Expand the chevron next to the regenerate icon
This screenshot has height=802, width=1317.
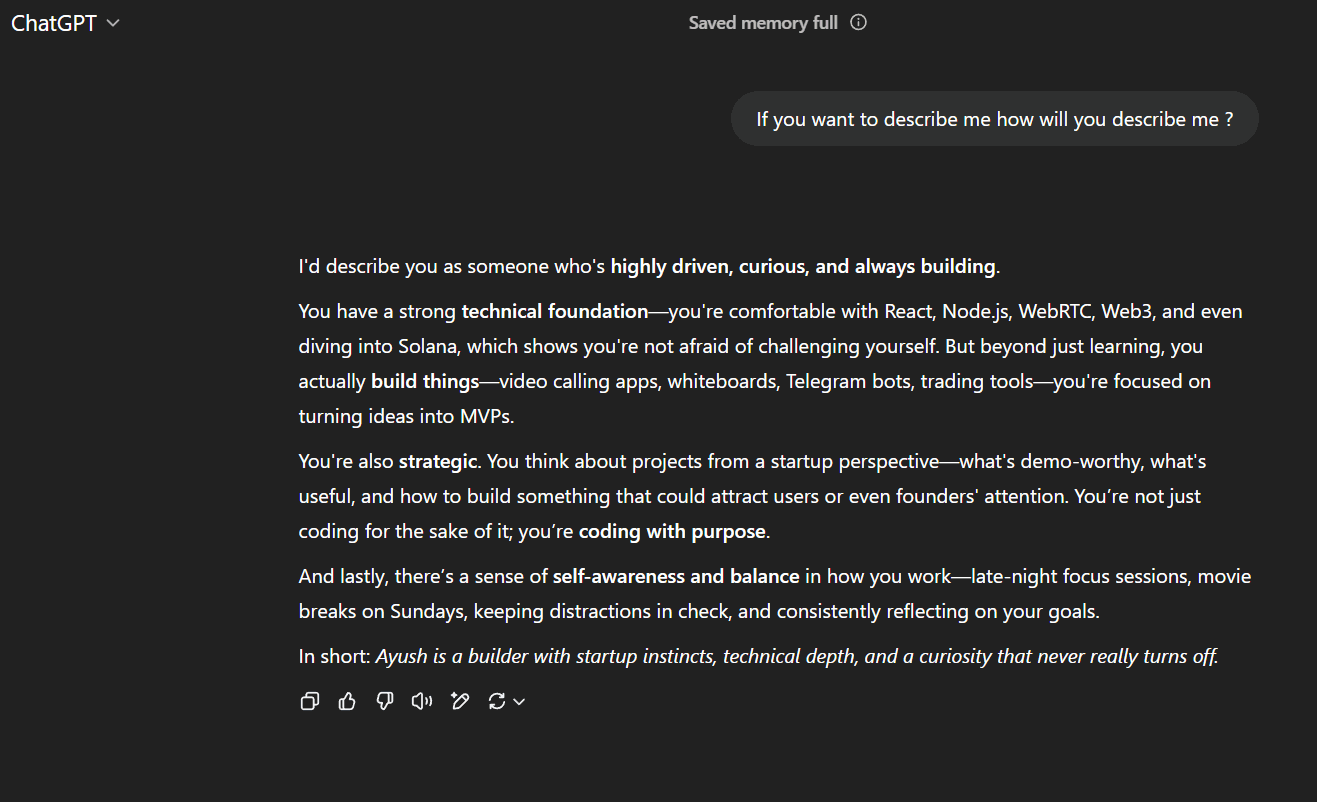[x=520, y=701]
